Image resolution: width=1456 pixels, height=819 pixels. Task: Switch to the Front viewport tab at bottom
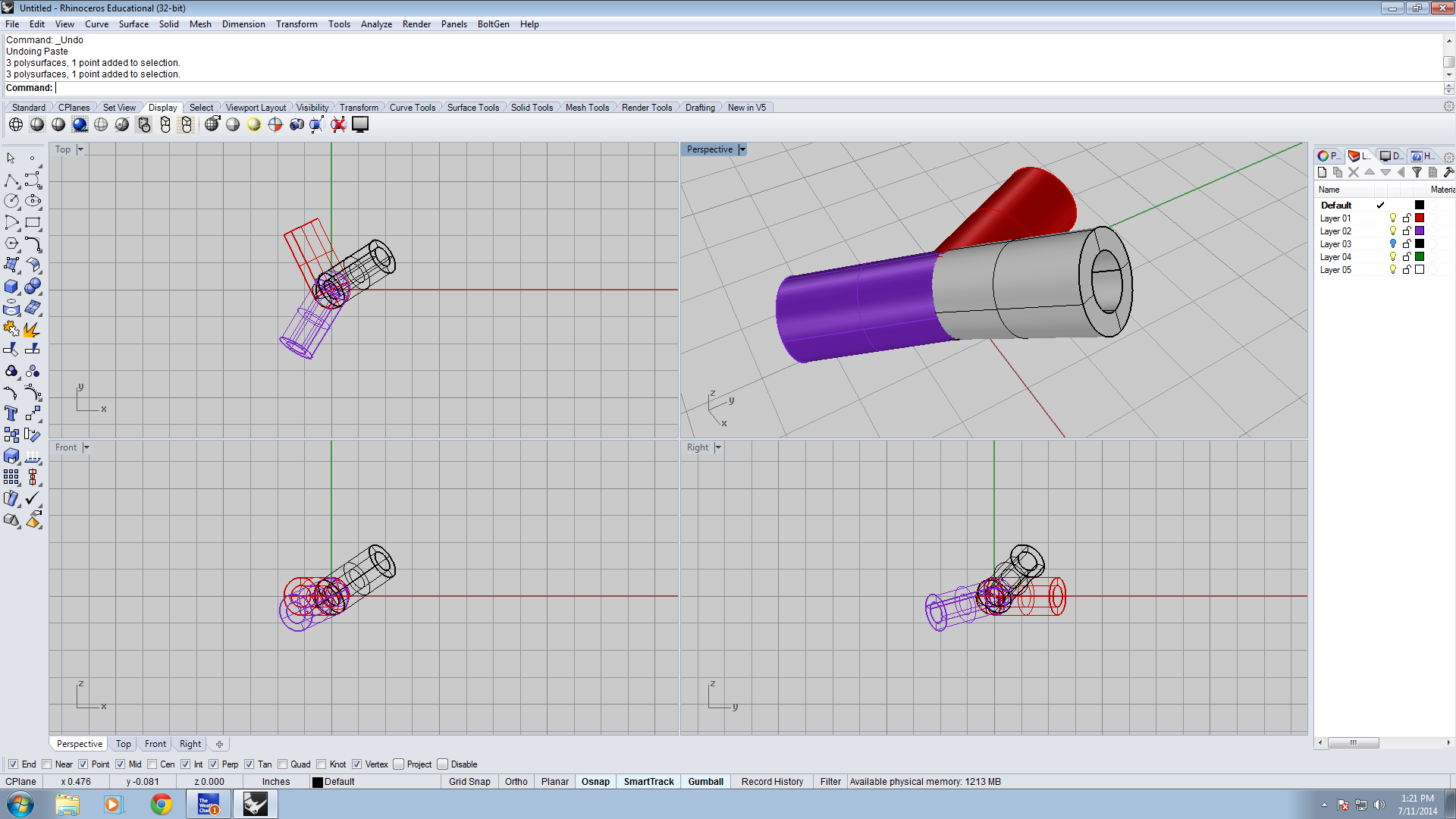(x=155, y=744)
